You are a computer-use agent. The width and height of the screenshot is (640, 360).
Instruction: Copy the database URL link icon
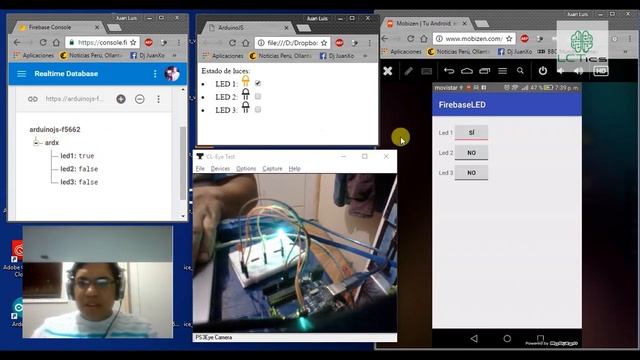coord(33,99)
